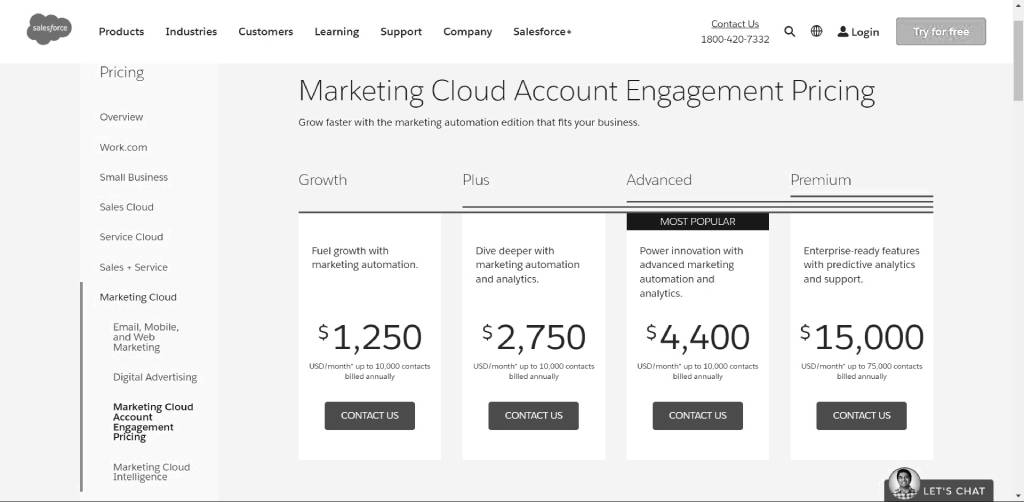Open the Let's Chat widget

[x=940, y=491]
